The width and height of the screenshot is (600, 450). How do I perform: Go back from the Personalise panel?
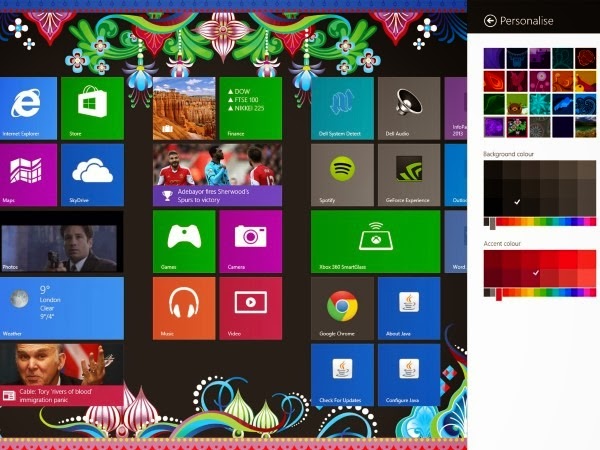[490, 21]
